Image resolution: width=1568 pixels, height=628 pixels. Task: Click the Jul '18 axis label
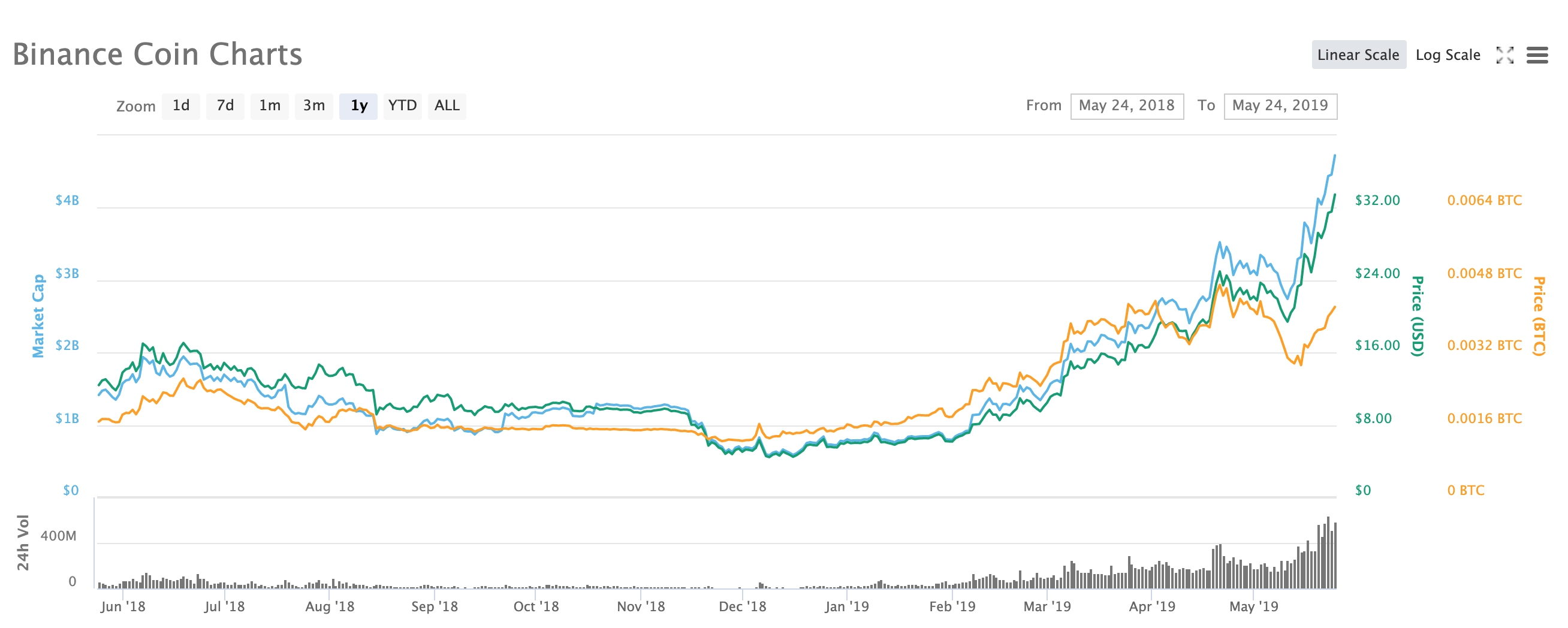pos(225,606)
